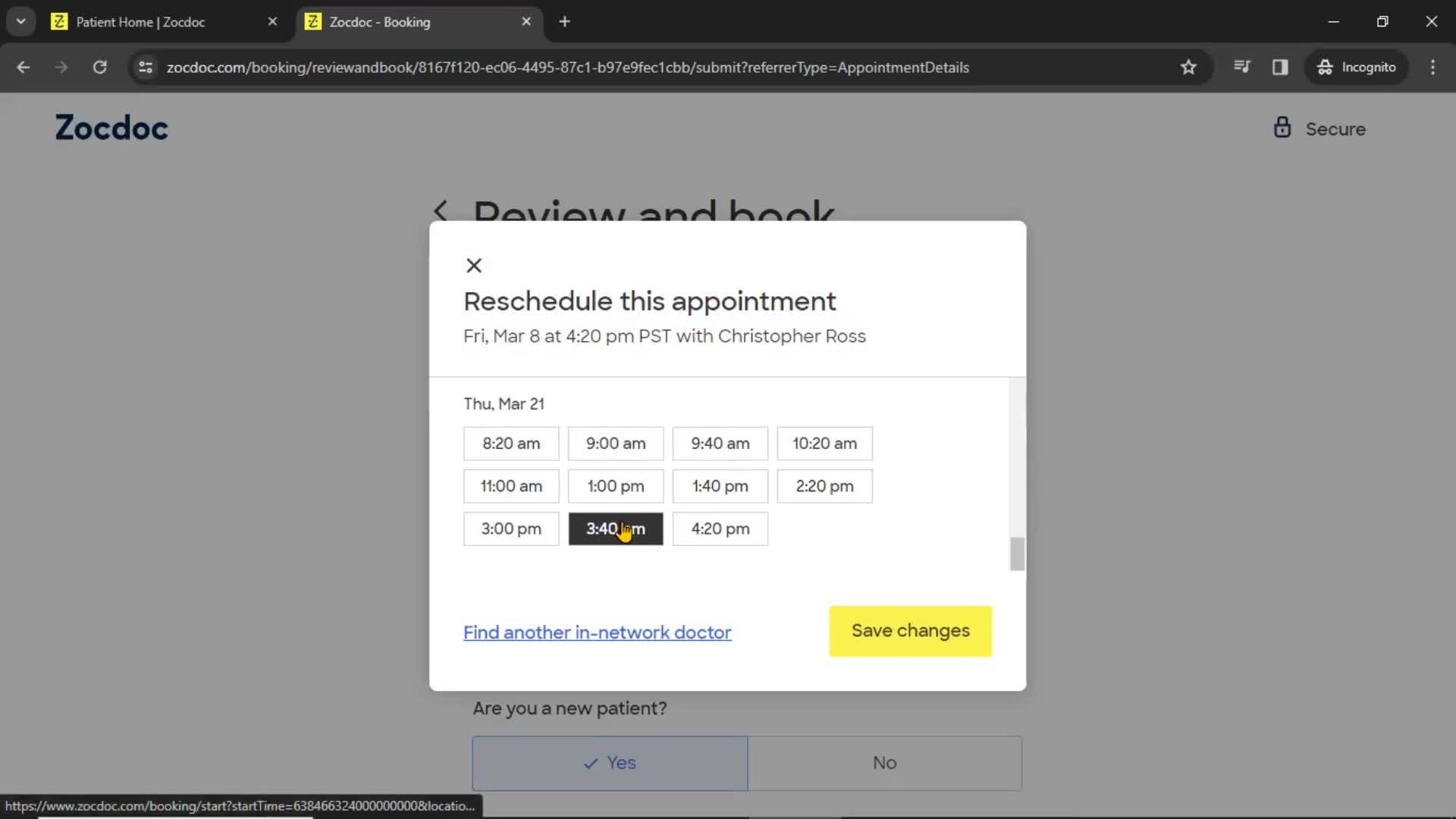Toggle the browser side panel
Image resolution: width=1456 pixels, height=819 pixels.
point(1280,67)
